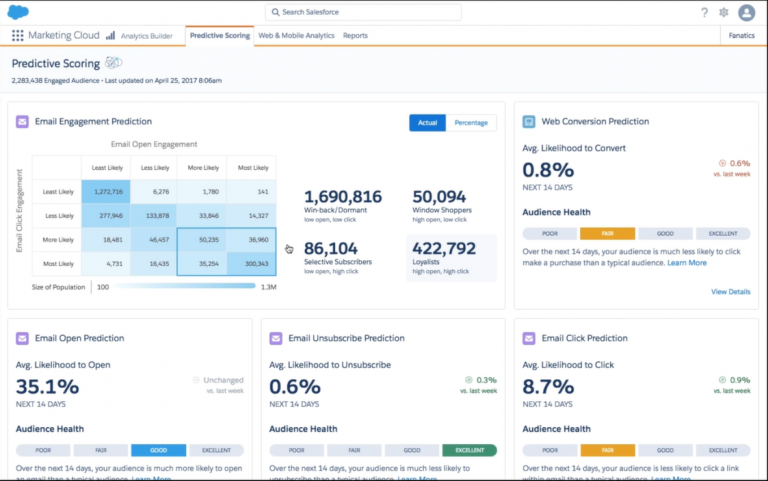
Task: Click the Salesforce cloud logo
Action: (18, 12)
